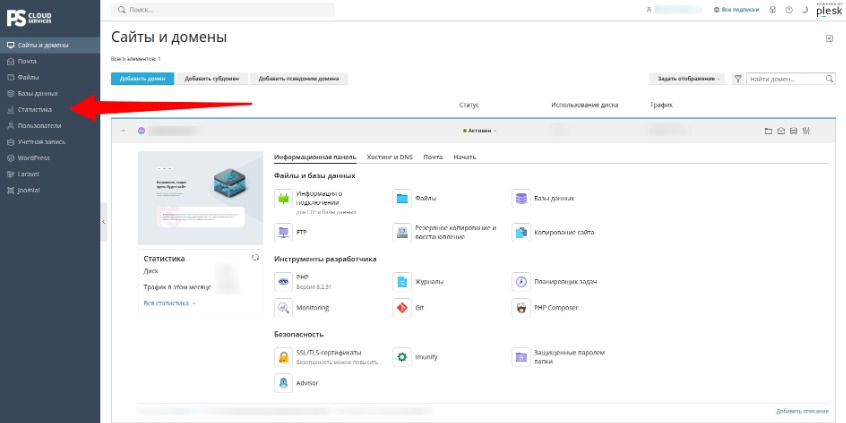
Task: Open the Активен status dropdown
Action: pos(480,131)
